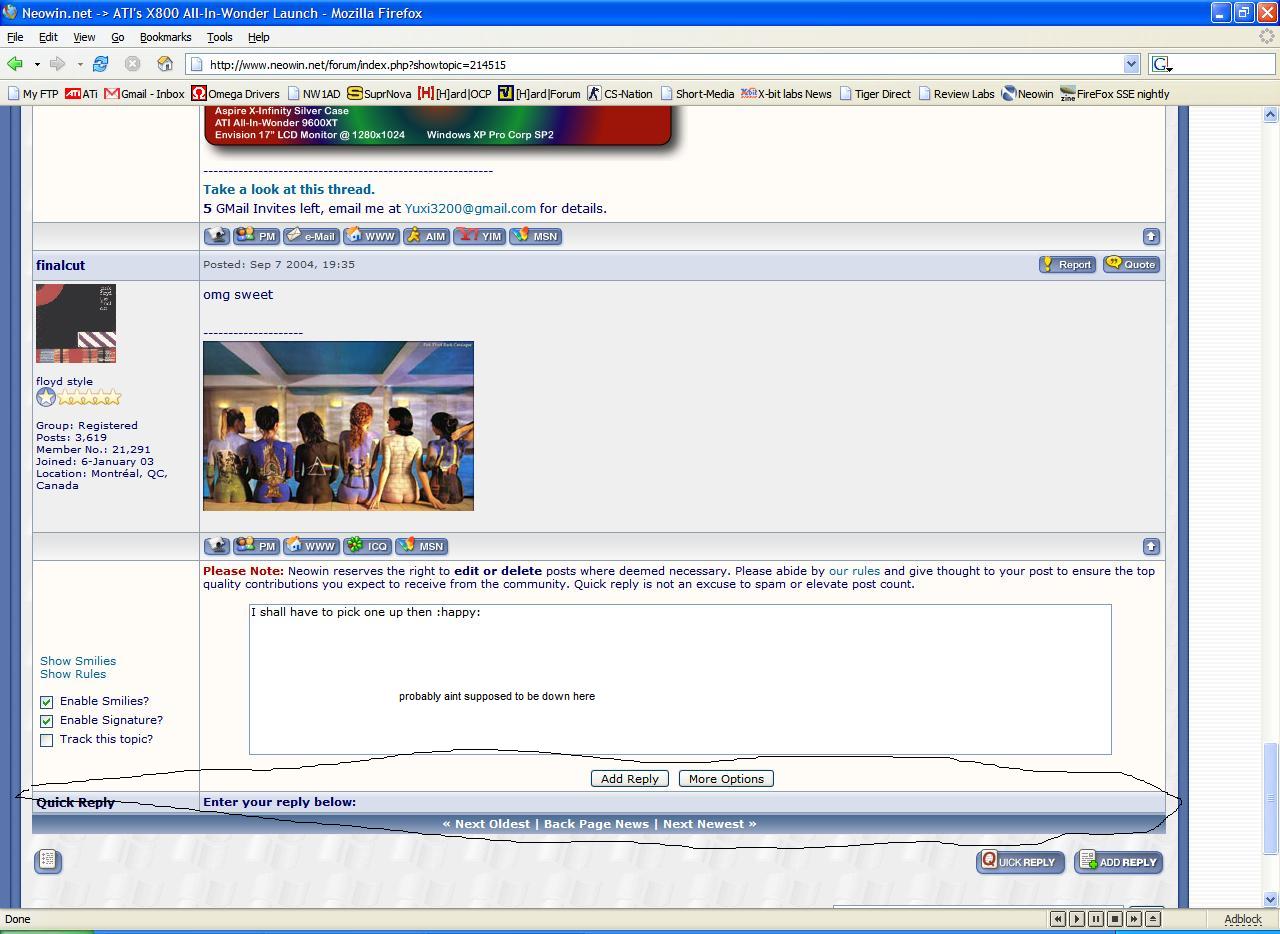Open the FireFox SSE nightly bookmark
Image resolution: width=1280 pixels, height=934 pixels.
coord(1114,94)
